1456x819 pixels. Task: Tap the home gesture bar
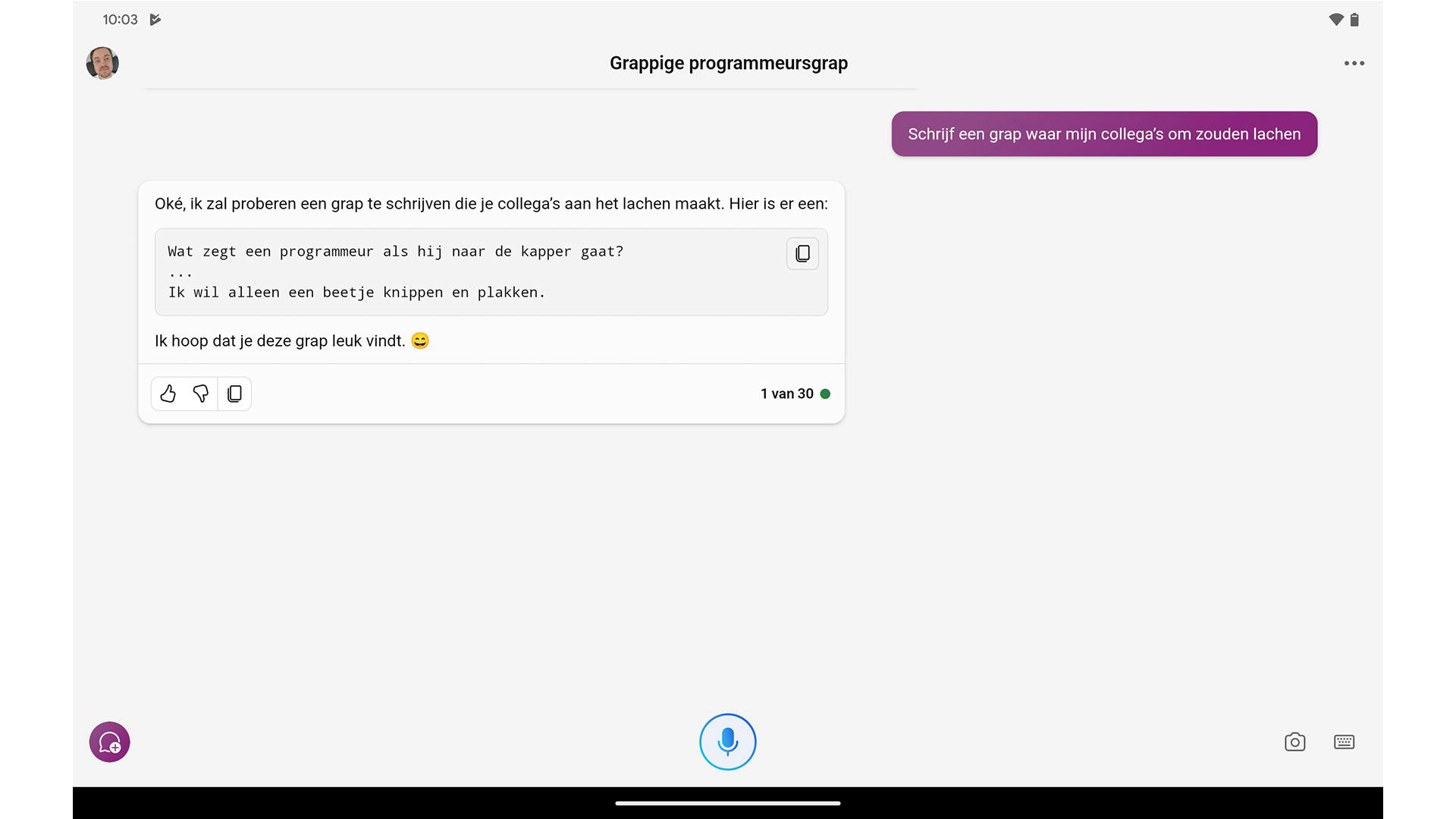(x=727, y=803)
